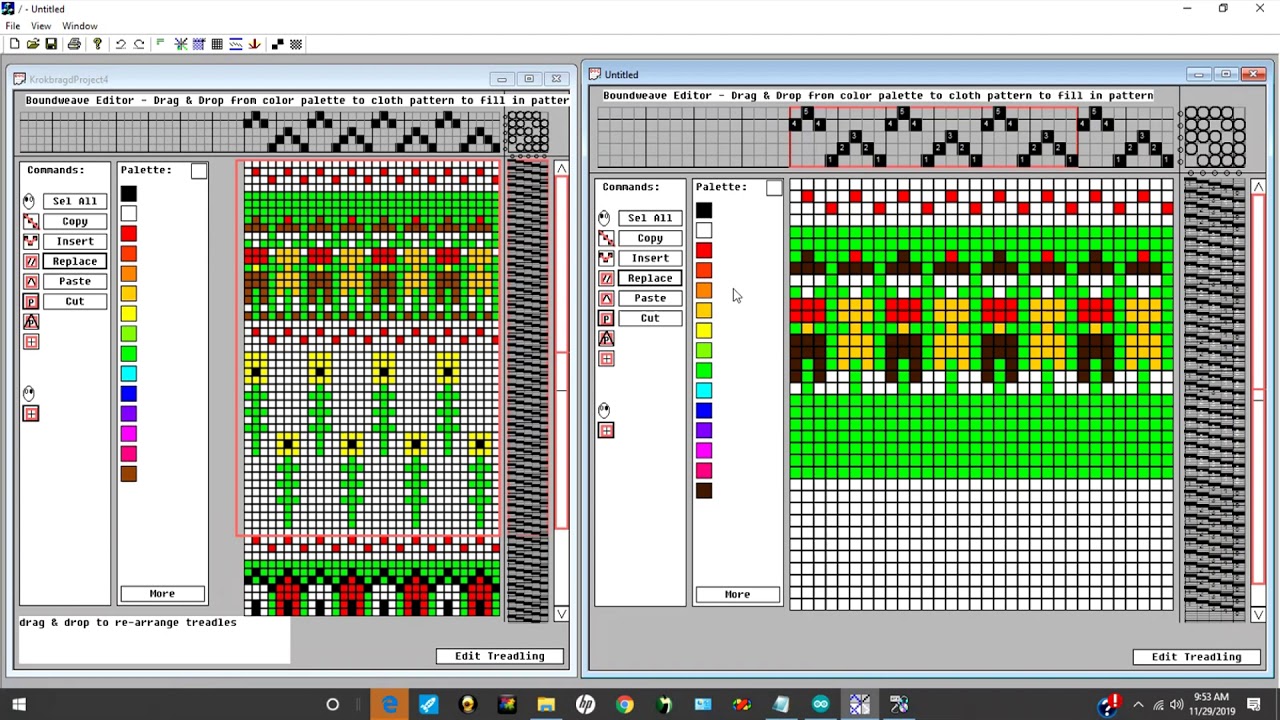1280x720 pixels.
Task: Click the Replace button in the Krokbragd window
Action: click(x=75, y=261)
